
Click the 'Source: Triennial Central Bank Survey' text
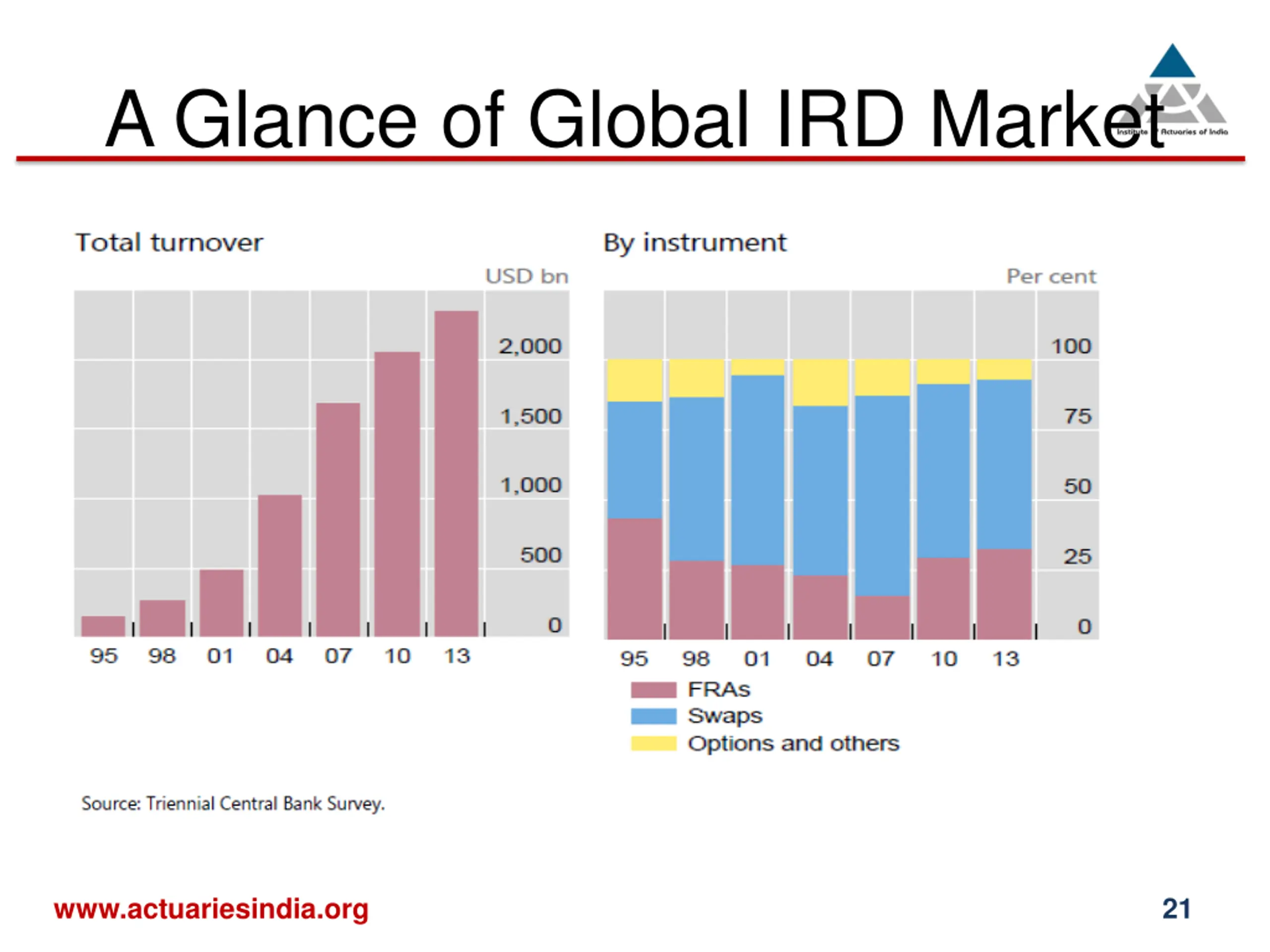point(233,803)
